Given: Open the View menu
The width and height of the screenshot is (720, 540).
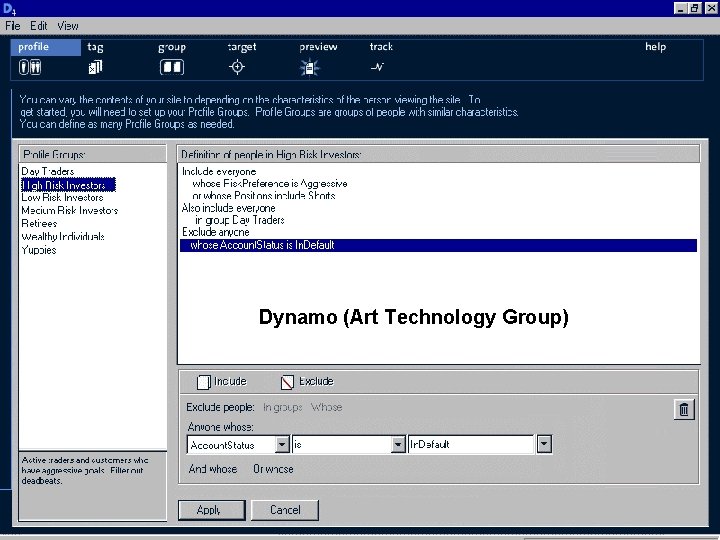Looking at the screenshot, I should 68,26.
